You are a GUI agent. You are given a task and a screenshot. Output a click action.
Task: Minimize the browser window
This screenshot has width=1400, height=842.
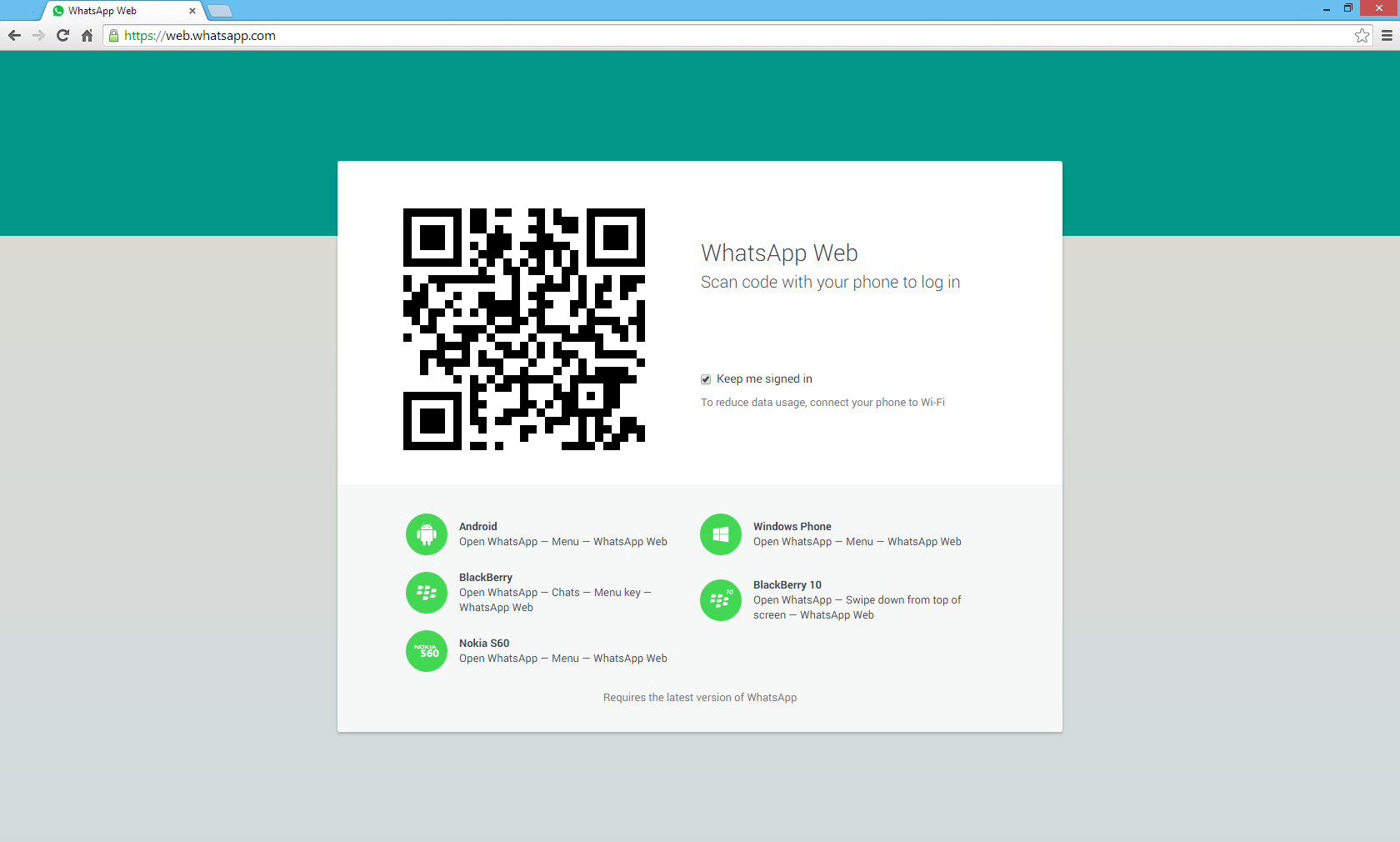point(1326,8)
